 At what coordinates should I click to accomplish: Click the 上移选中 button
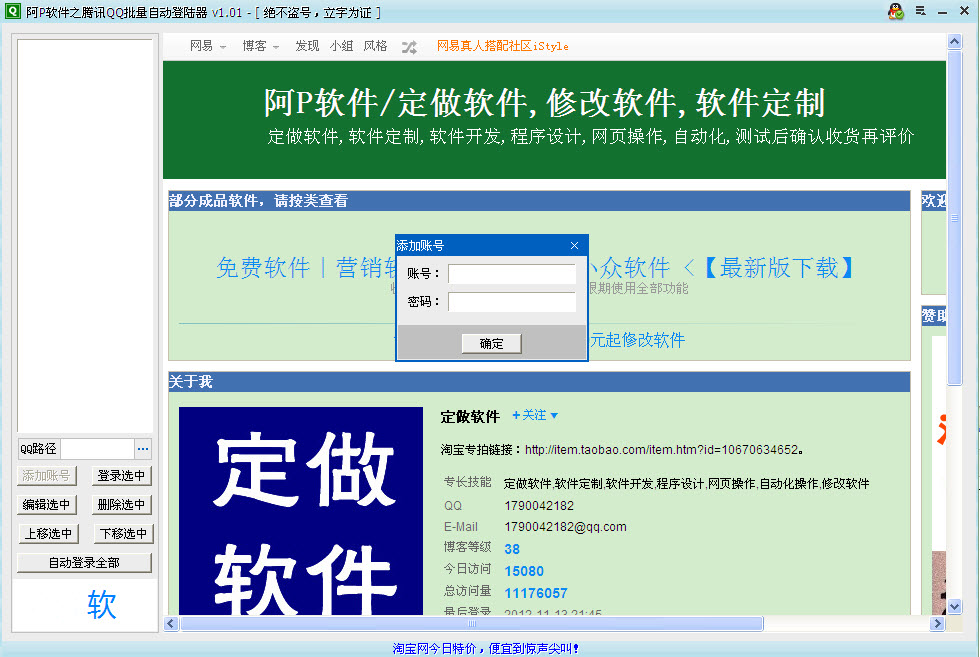(x=48, y=534)
